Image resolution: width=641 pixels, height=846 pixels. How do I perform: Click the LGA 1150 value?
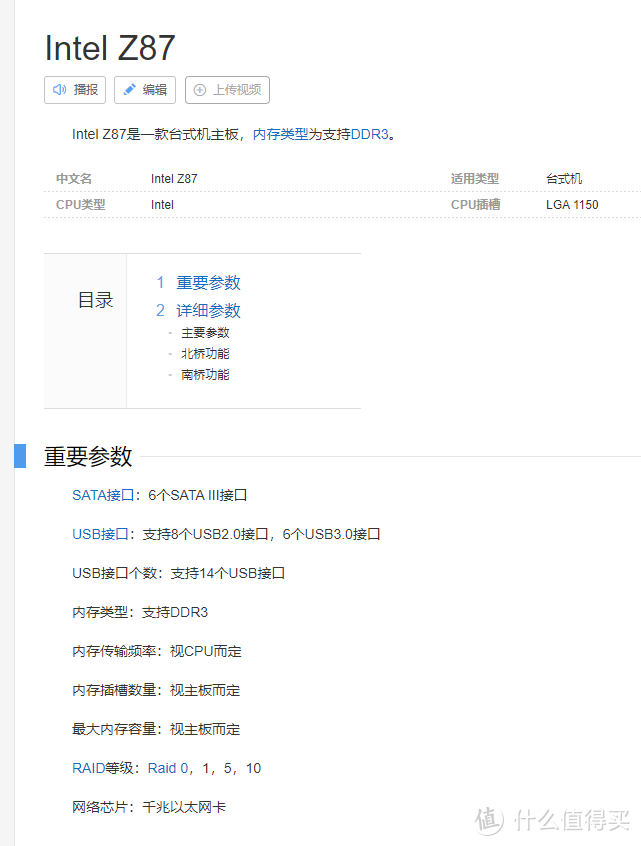coord(572,205)
